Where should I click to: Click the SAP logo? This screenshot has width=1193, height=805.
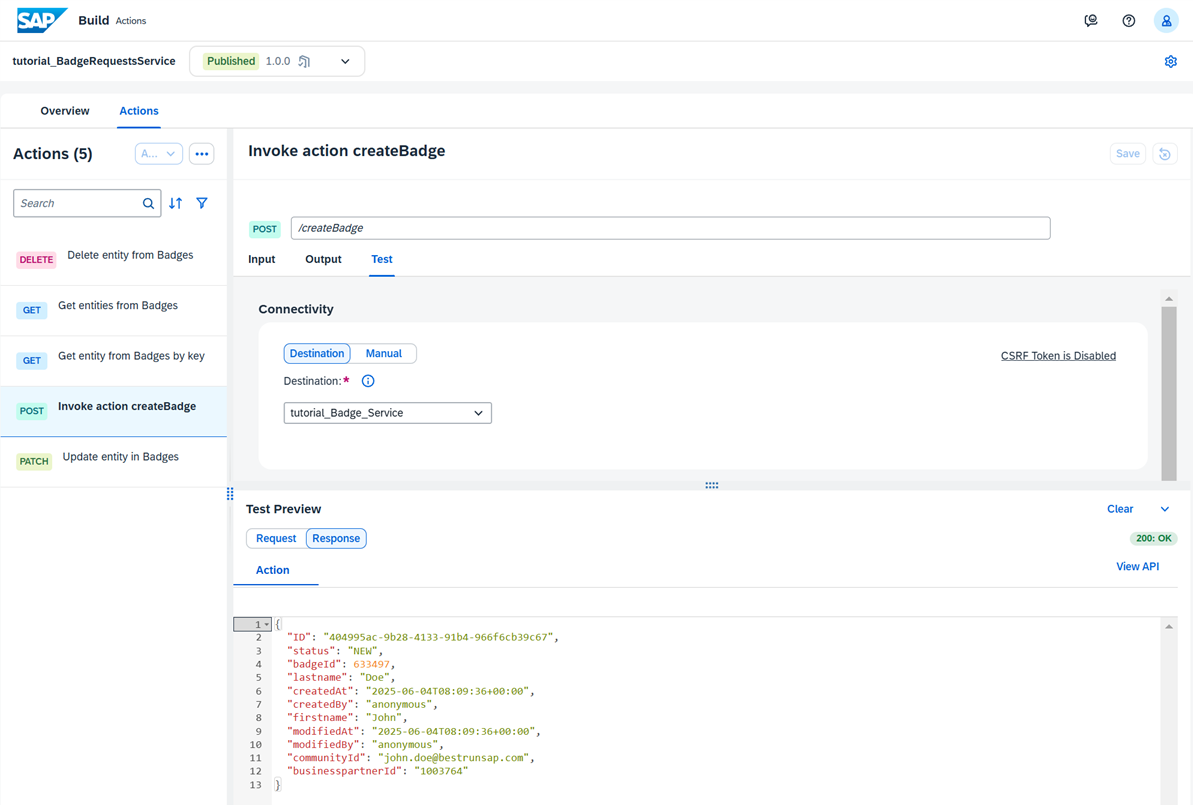tap(42, 21)
